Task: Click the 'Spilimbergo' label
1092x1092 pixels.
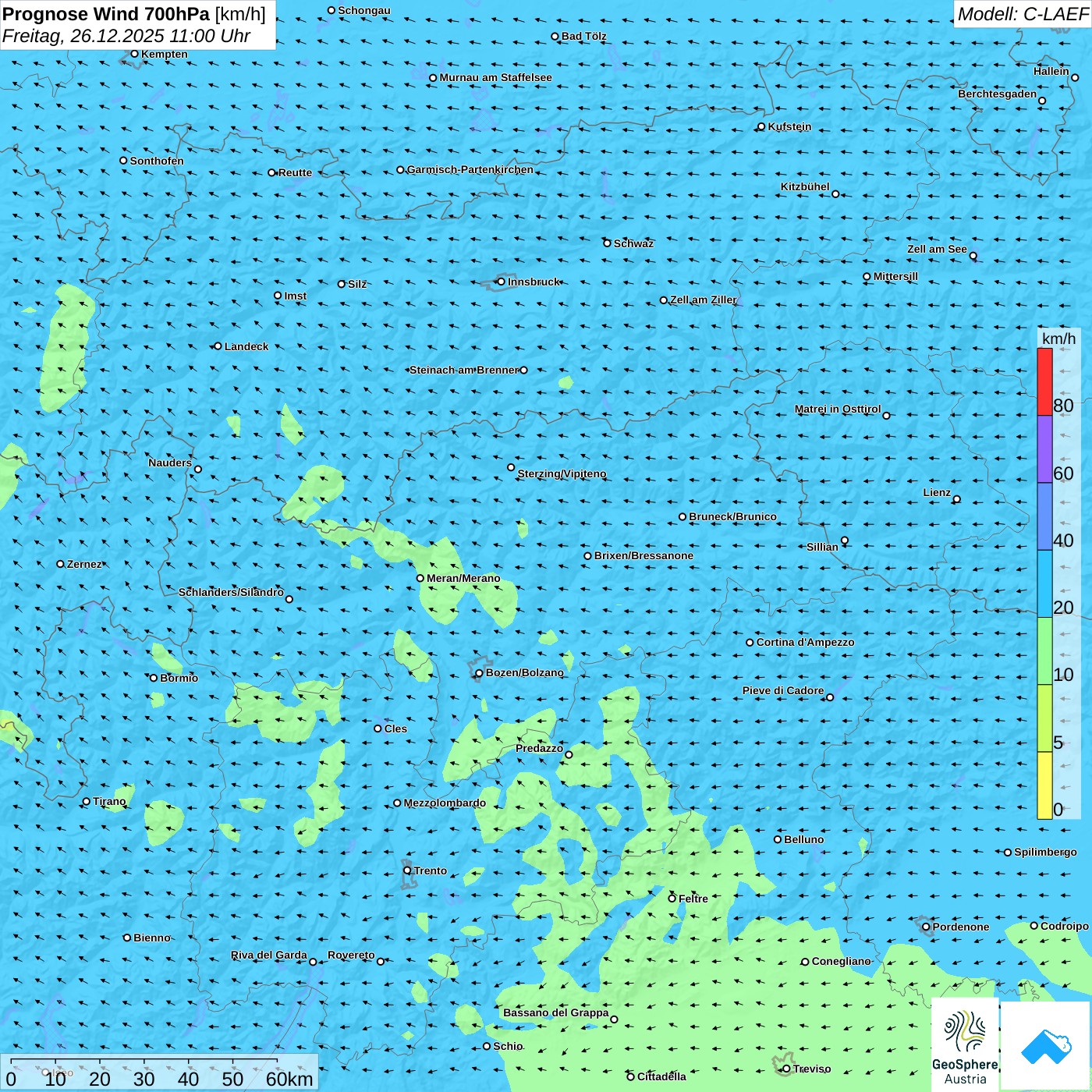Action: point(1045,852)
